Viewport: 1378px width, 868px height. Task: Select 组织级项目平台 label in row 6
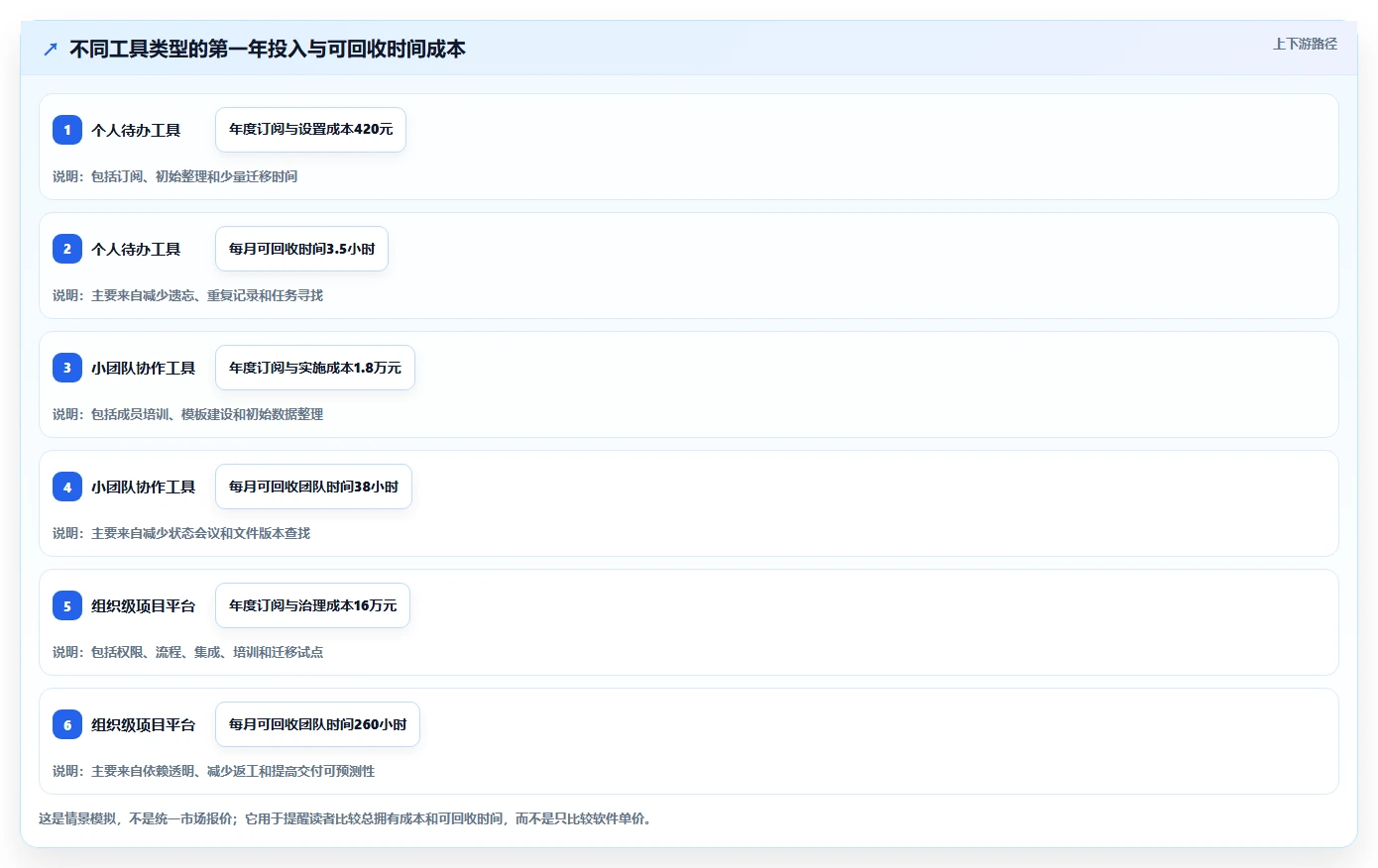(143, 724)
